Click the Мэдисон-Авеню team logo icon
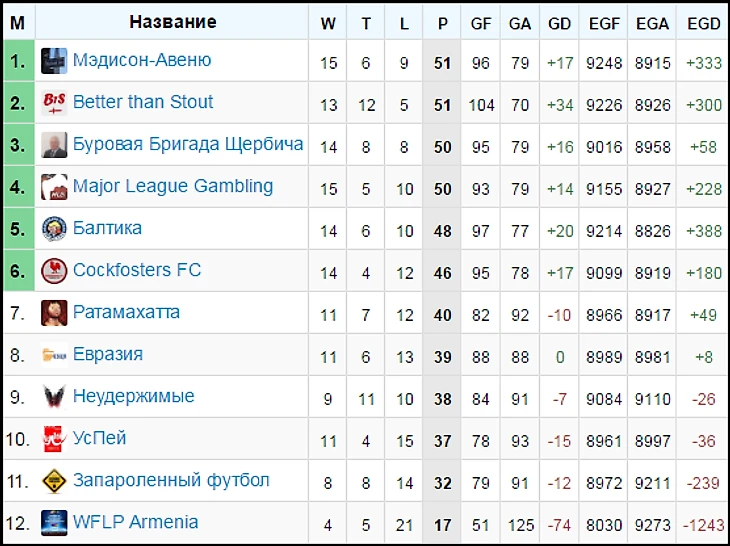The image size is (730, 546). (x=54, y=61)
